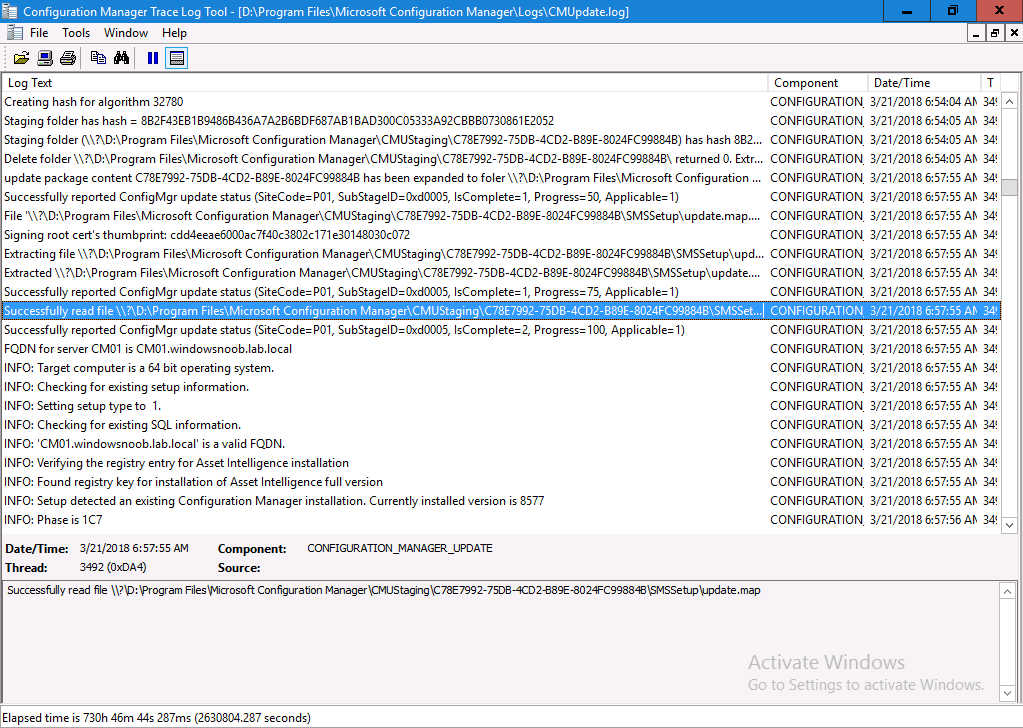Image resolution: width=1023 pixels, height=728 pixels.
Task: Select update status row with Progress=50
Action: click(x=501, y=197)
